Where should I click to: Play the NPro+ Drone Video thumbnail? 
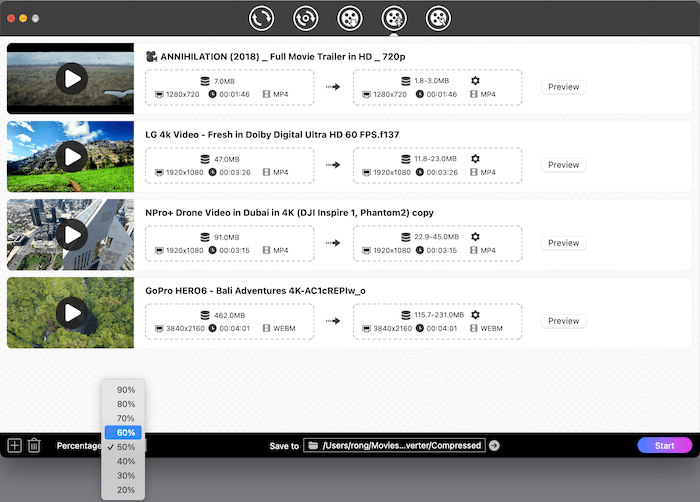pos(71,235)
